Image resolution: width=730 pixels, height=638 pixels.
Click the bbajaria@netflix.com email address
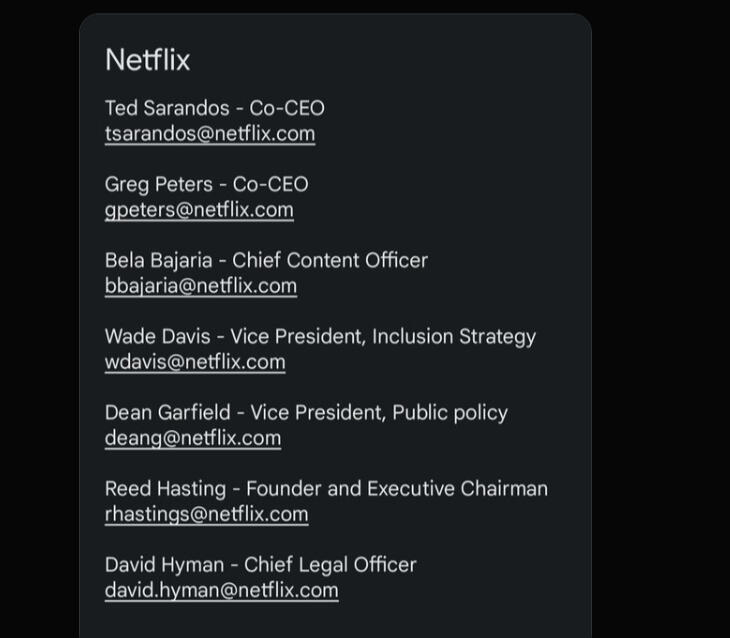pos(201,286)
